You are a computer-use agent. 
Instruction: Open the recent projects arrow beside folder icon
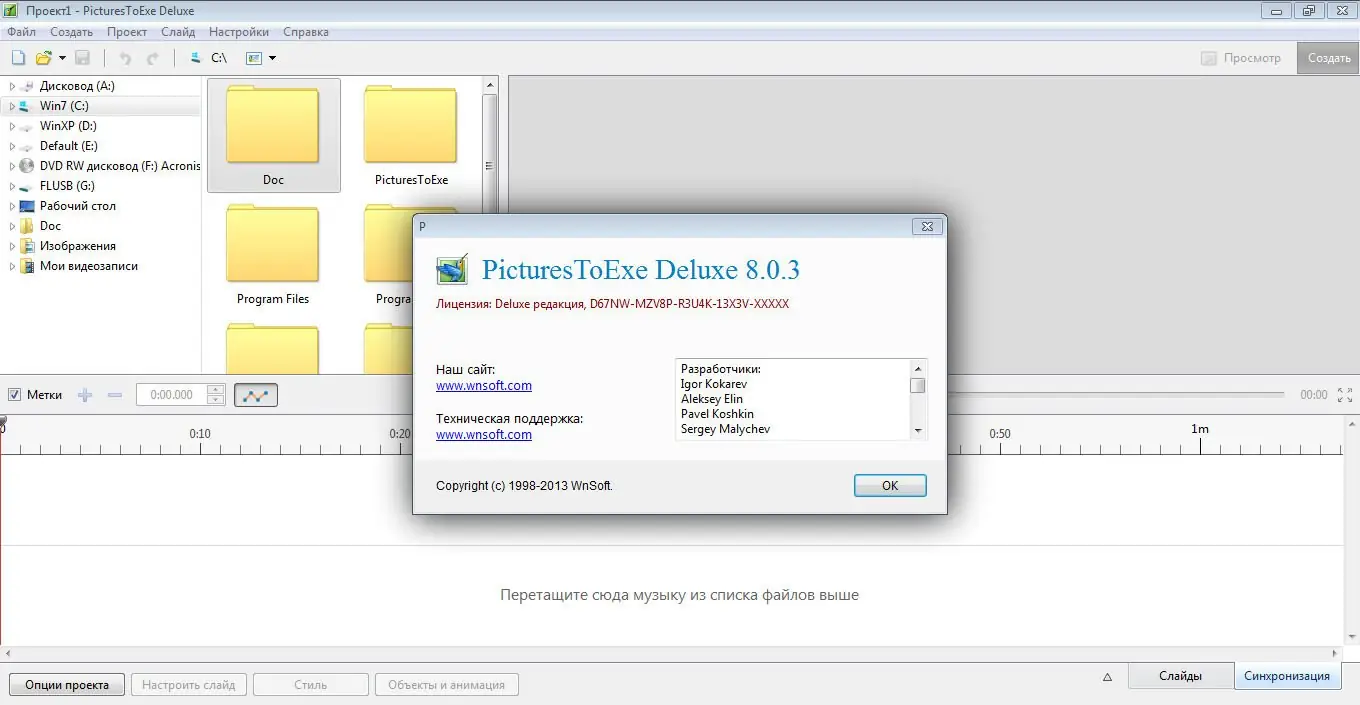62,58
